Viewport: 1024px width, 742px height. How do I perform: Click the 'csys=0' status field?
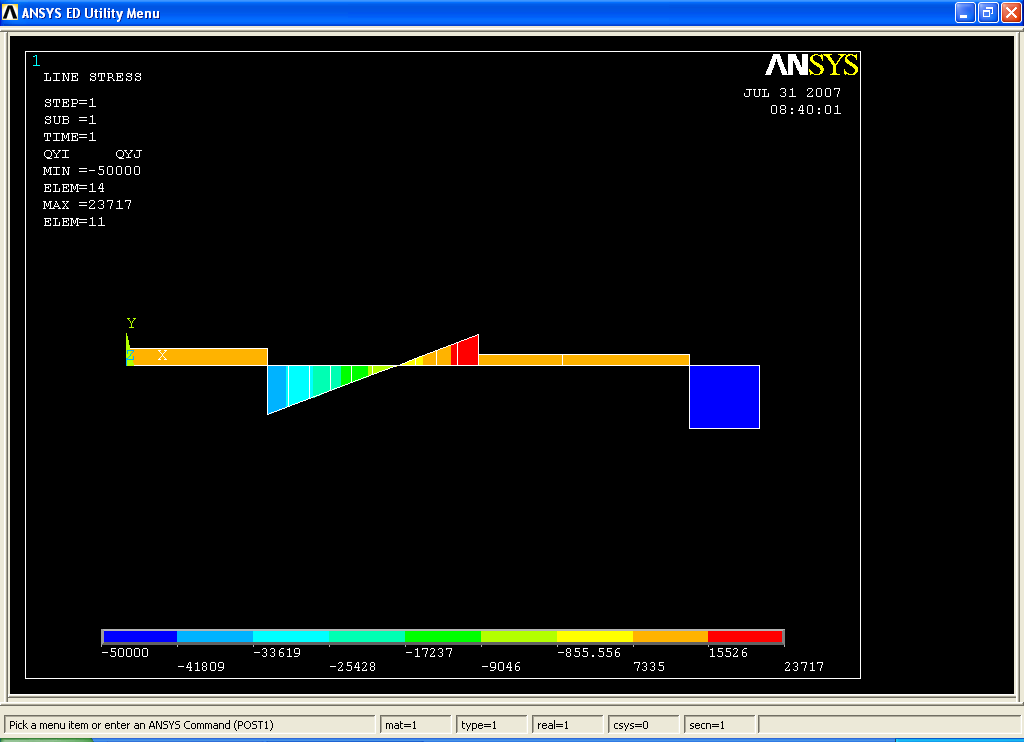(644, 725)
